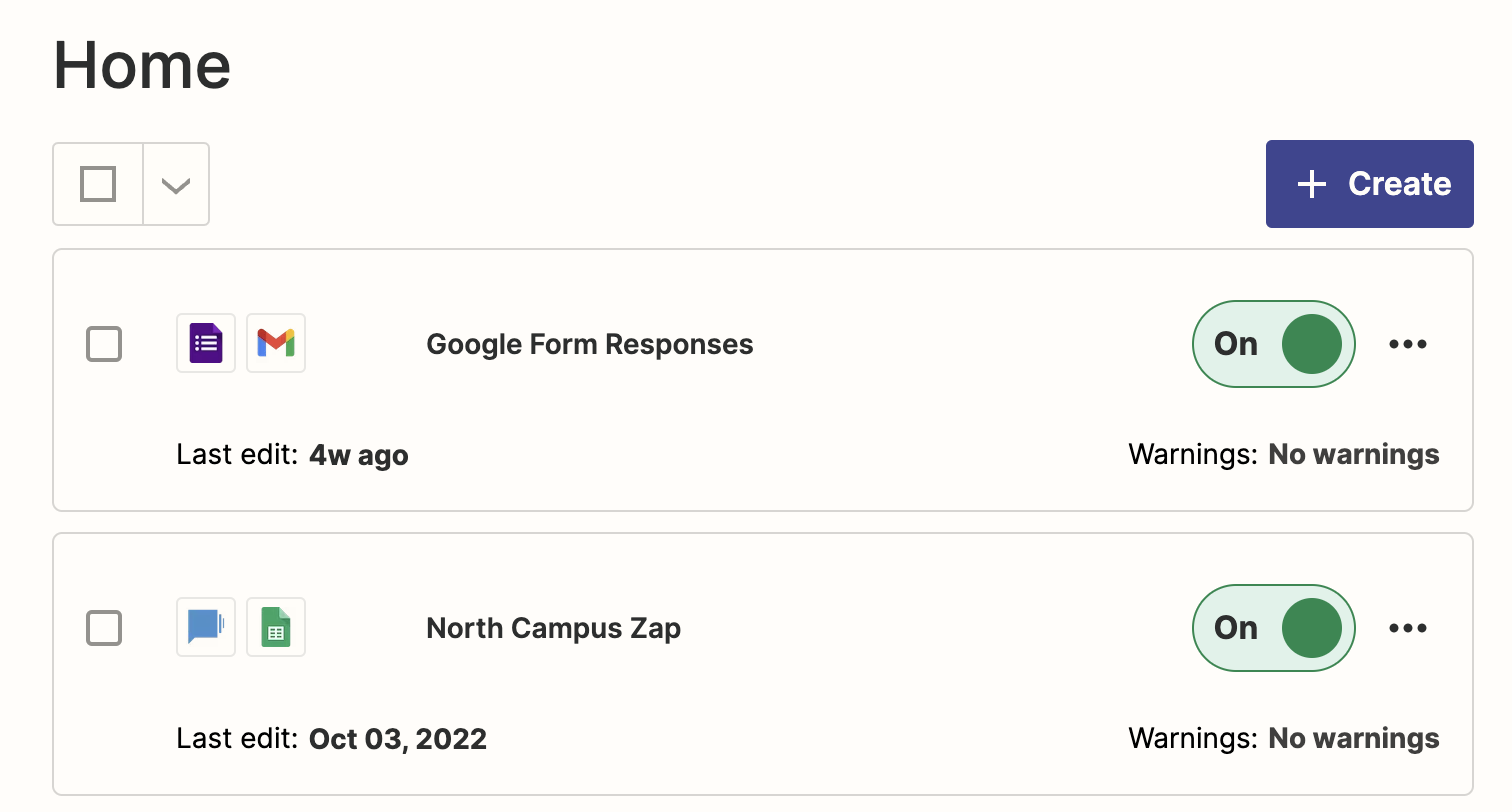Image resolution: width=1512 pixels, height=812 pixels.
Task: Tick the select-all checkbox
Action: (x=98, y=184)
